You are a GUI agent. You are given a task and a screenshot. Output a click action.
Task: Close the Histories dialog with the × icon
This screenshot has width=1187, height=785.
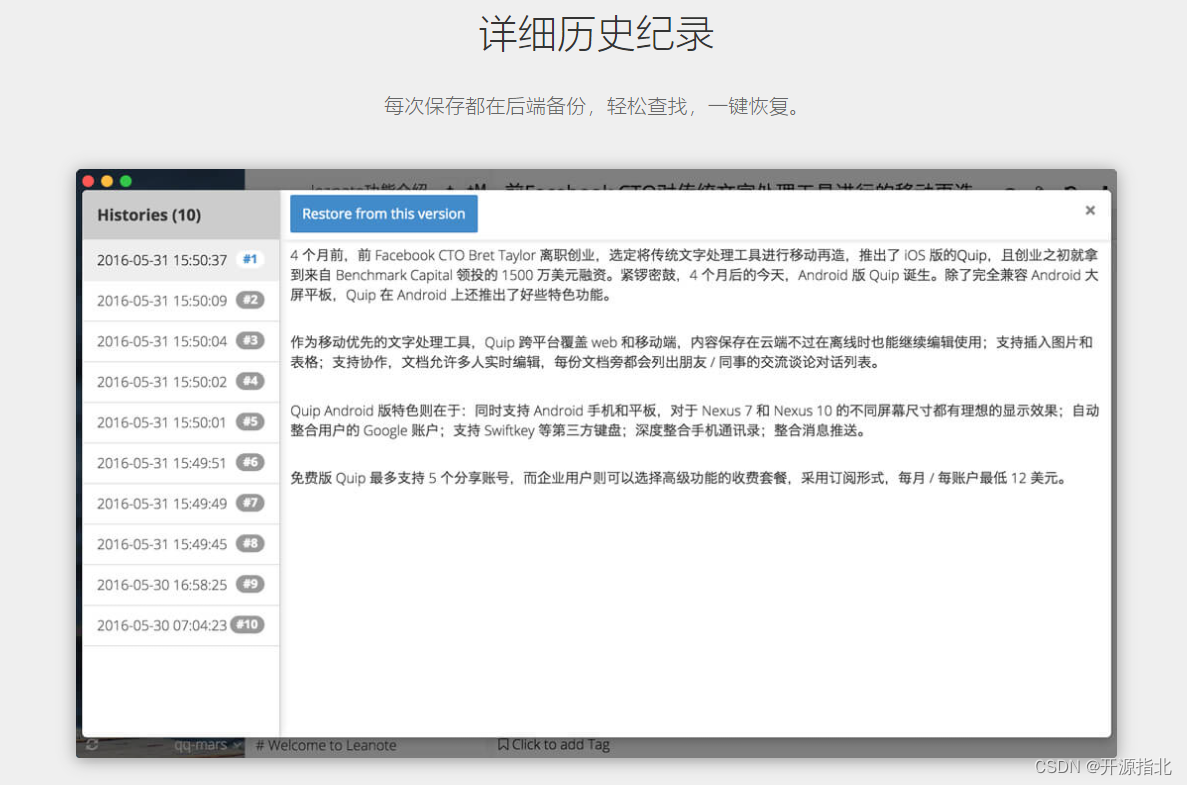coord(1090,210)
